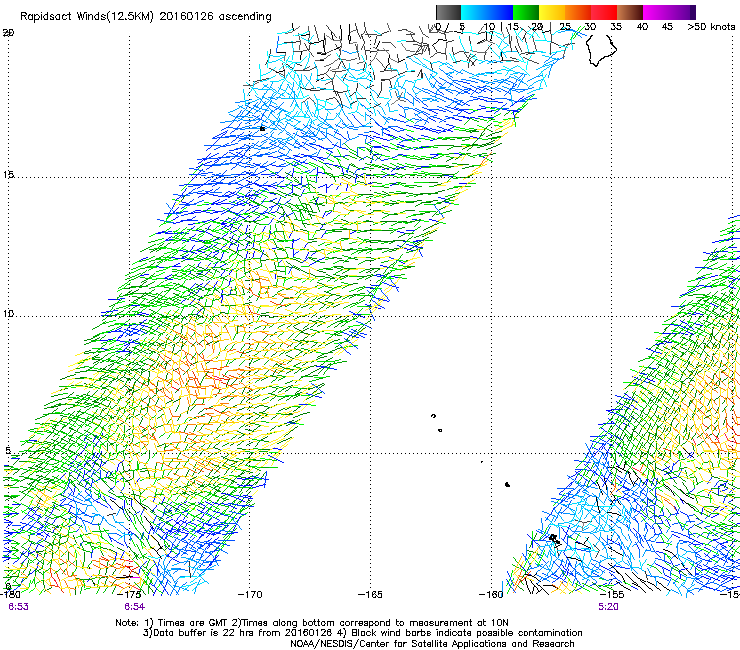Click the latitude "10" label on left axis
Screen dimensions: 740x650
(x=8, y=313)
